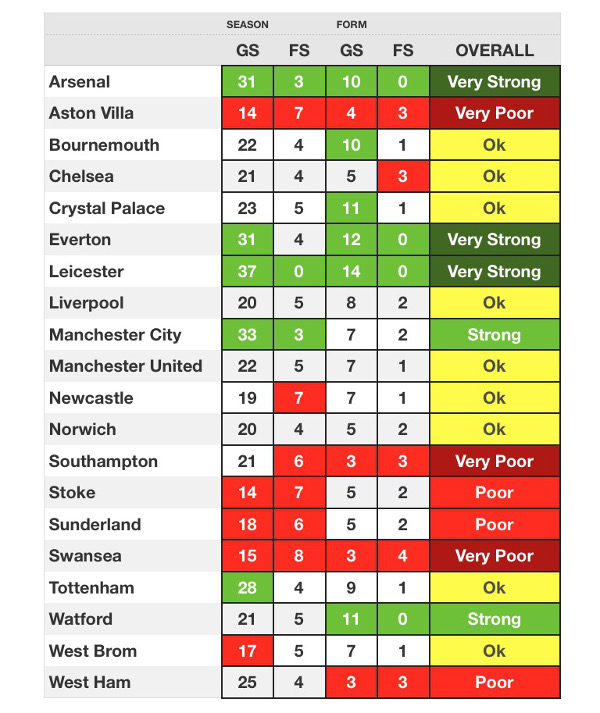Viewport: 600px width, 713px height.
Task: Click the FORM heading label
Action: coord(351,24)
